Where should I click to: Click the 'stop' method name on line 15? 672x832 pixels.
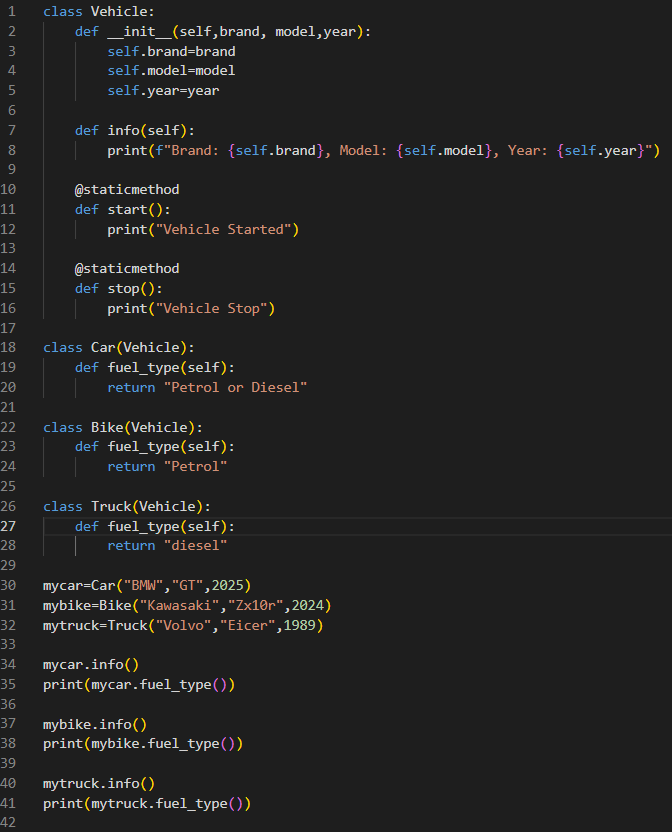point(123,289)
